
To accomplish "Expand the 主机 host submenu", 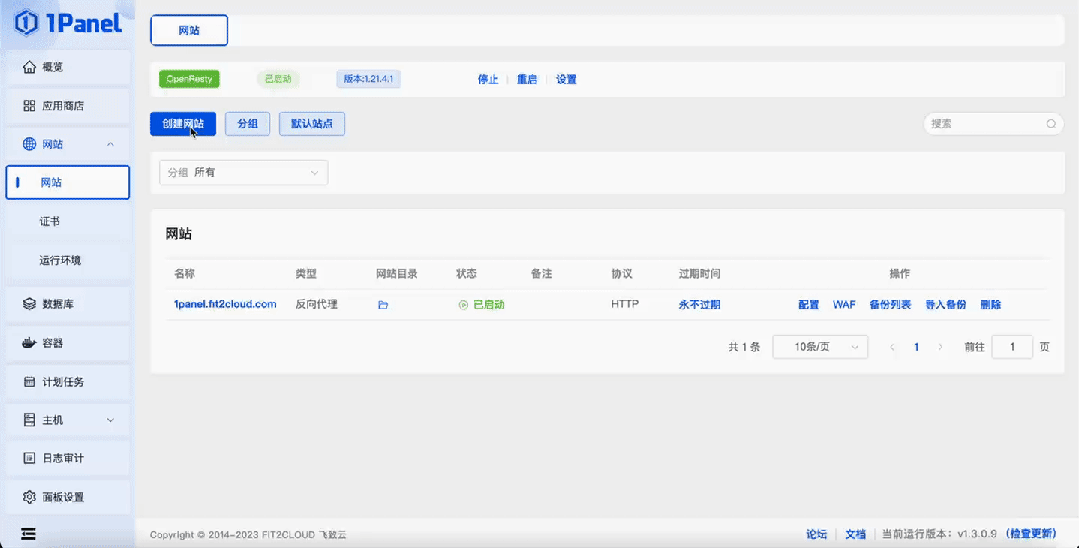I will point(67,420).
